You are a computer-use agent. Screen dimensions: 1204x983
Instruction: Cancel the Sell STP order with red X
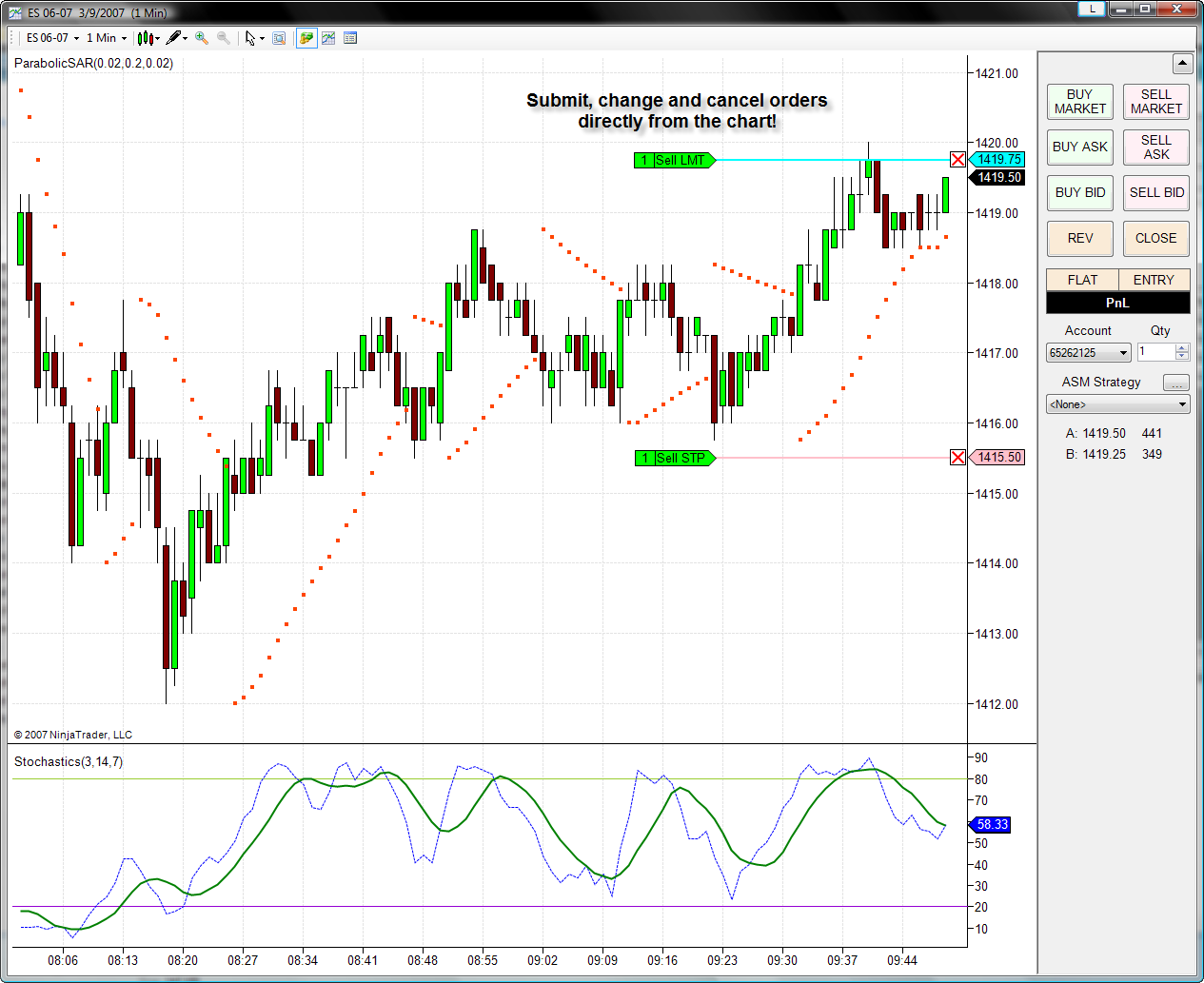point(957,458)
